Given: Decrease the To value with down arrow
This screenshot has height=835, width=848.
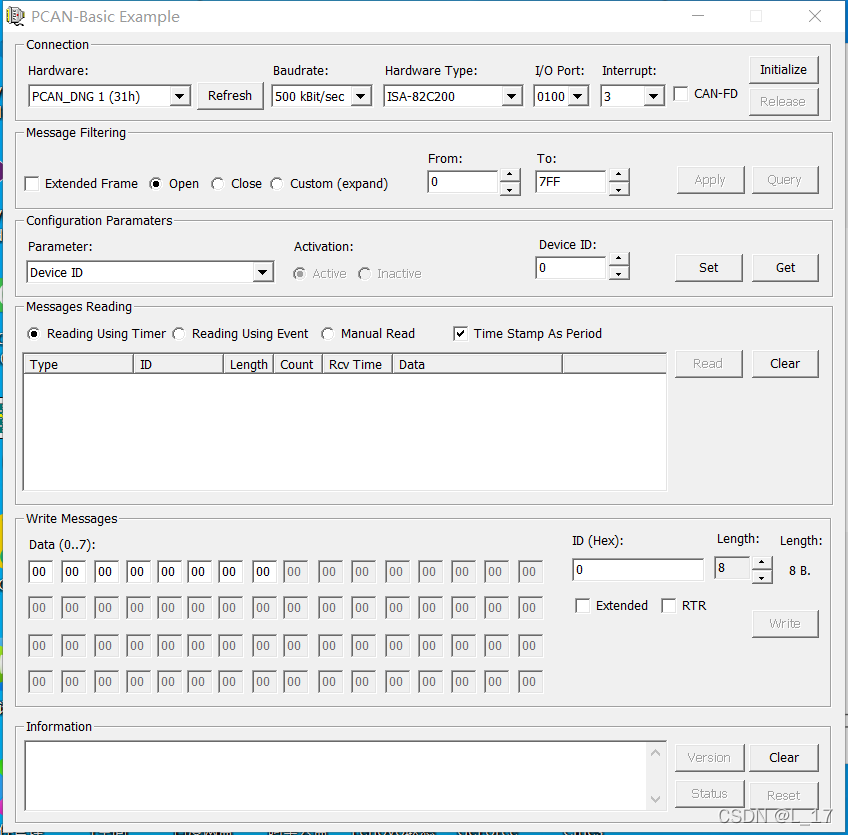Looking at the screenshot, I should pos(619,189).
